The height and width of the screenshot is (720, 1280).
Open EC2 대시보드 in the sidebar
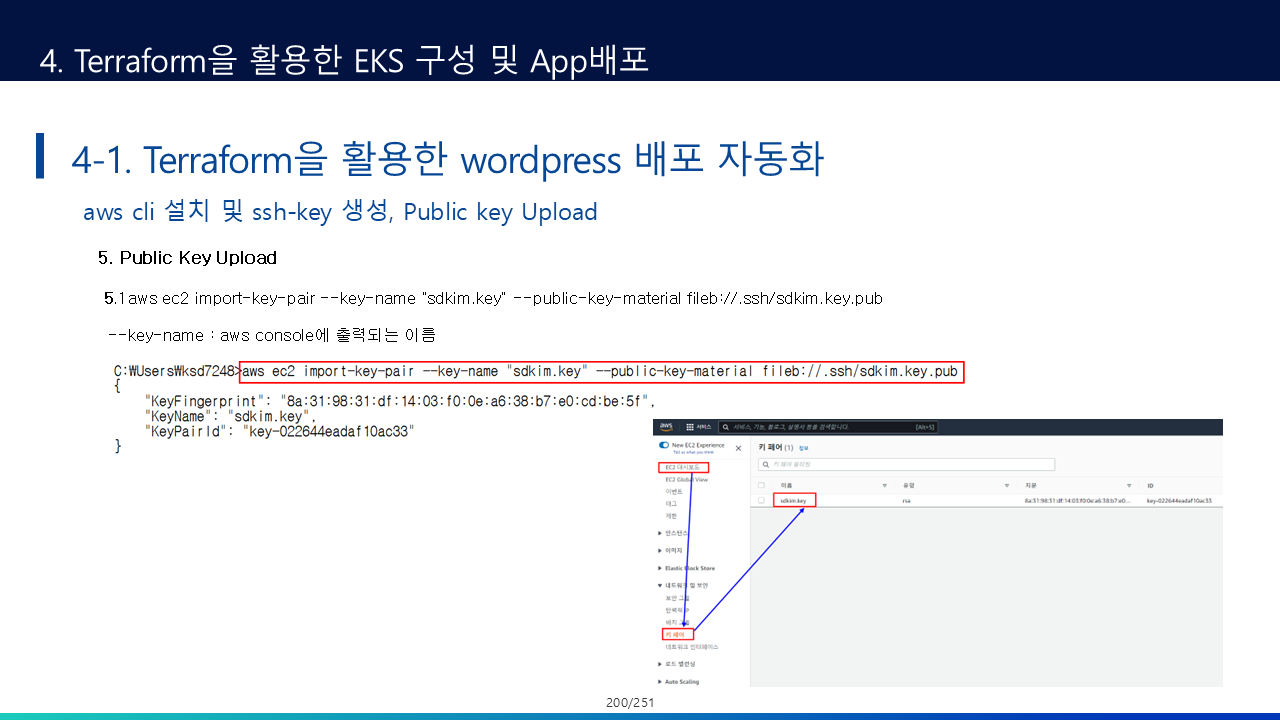pyautogui.click(x=683, y=467)
